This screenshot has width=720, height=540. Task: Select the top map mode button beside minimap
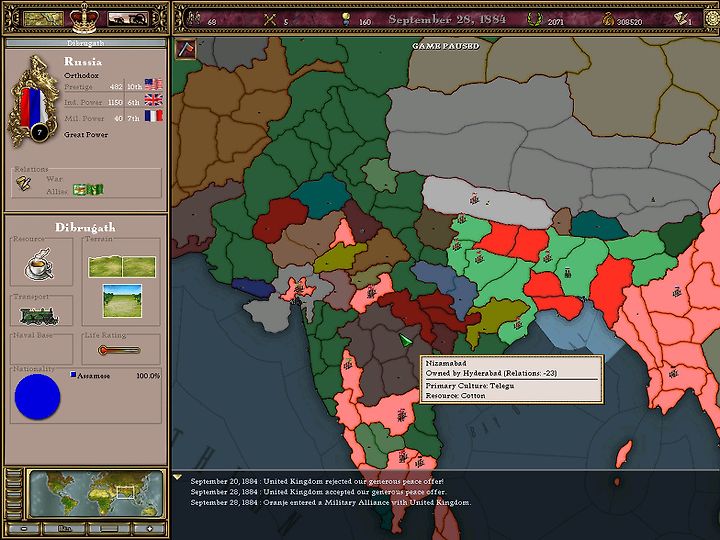click(x=13, y=475)
